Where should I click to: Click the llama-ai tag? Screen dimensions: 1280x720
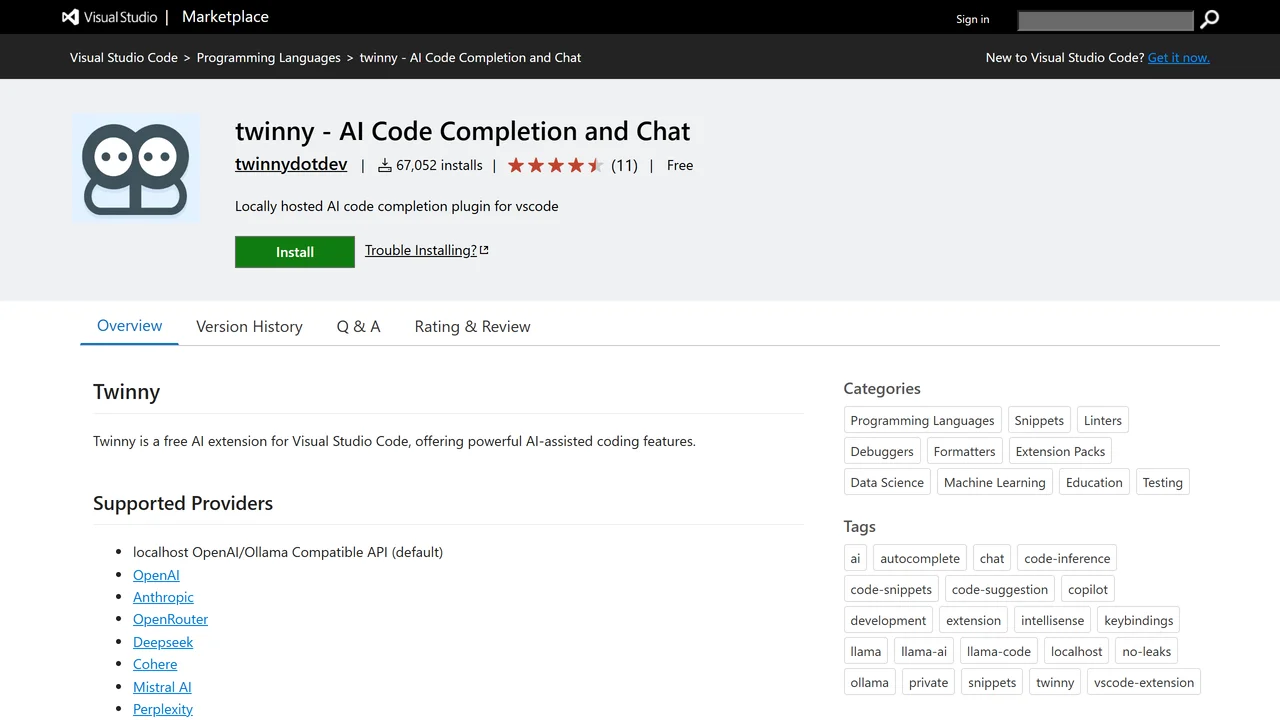tap(924, 651)
